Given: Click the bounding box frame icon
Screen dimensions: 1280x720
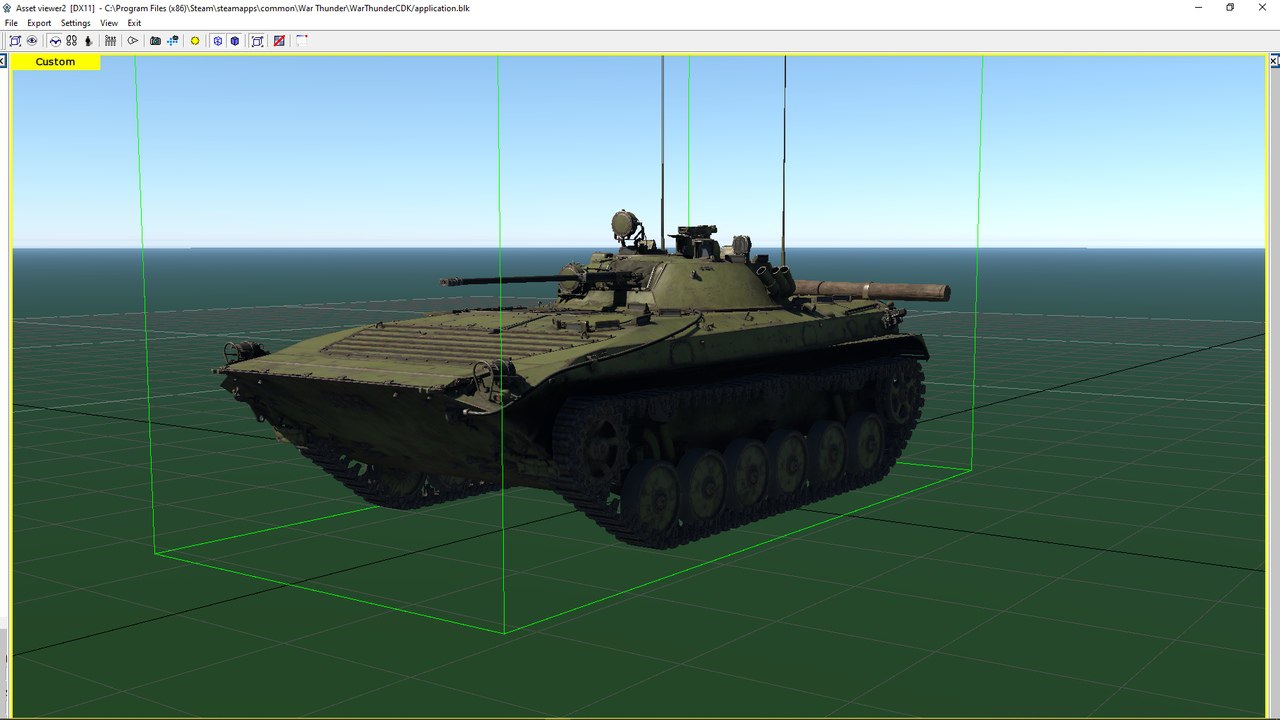Looking at the screenshot, I should point(257,41).
